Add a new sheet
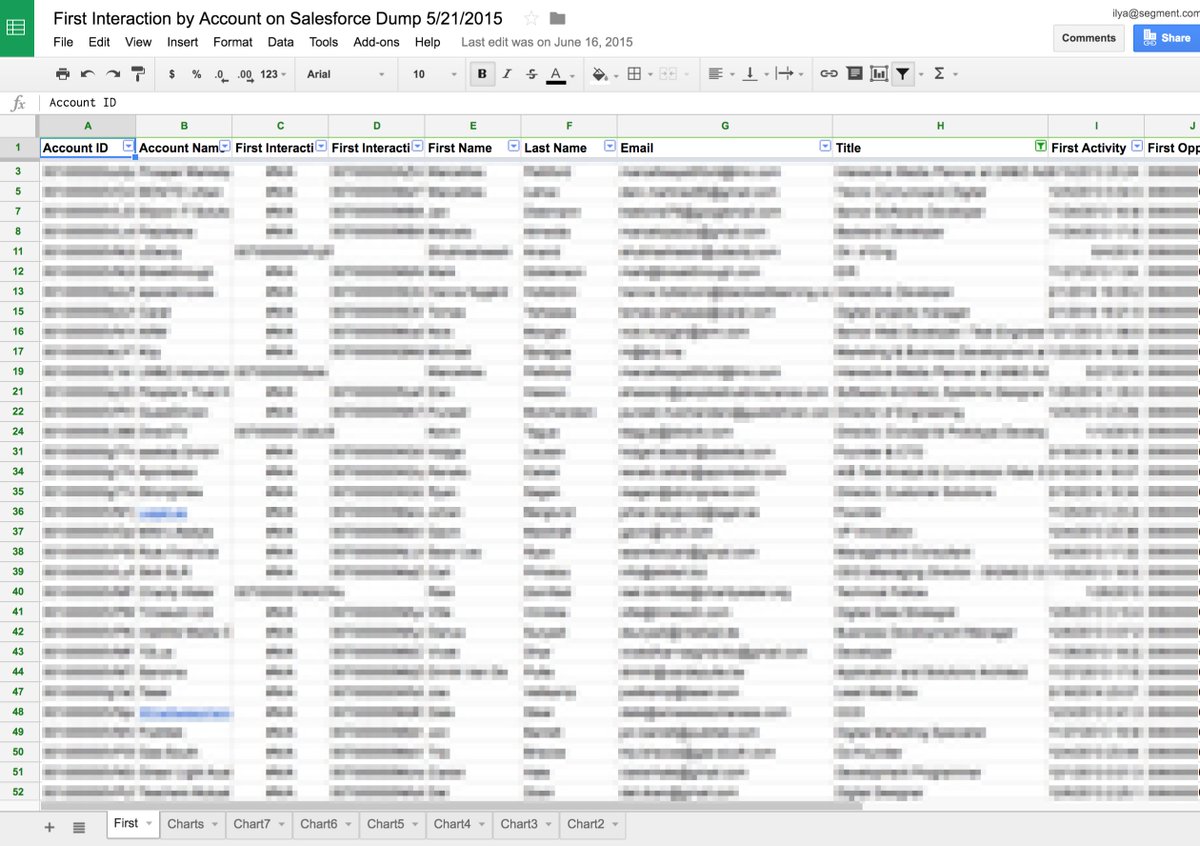1200x846 pixels. [x=49, y=827]
